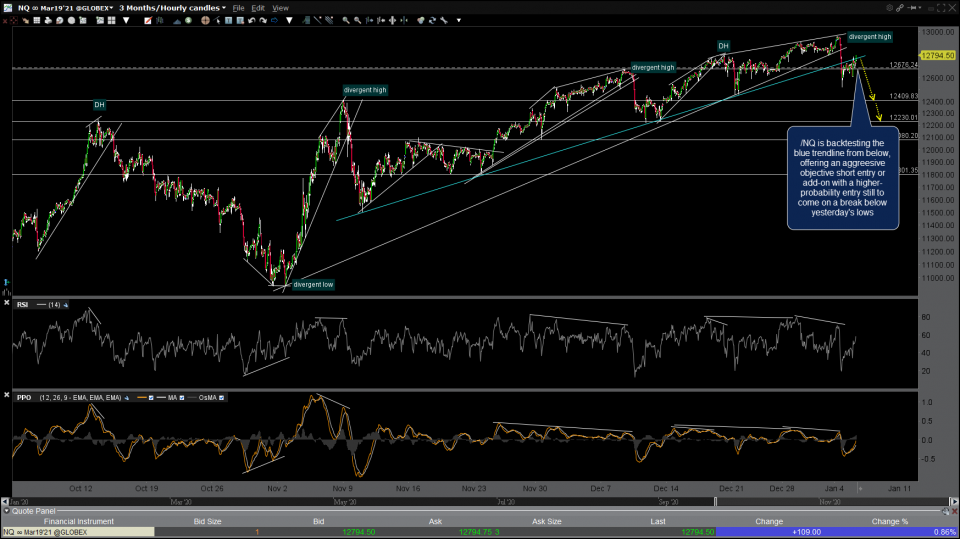The image size is (960, 539).
Task: Redo the chart action
Action: click(x=263, y=20)
